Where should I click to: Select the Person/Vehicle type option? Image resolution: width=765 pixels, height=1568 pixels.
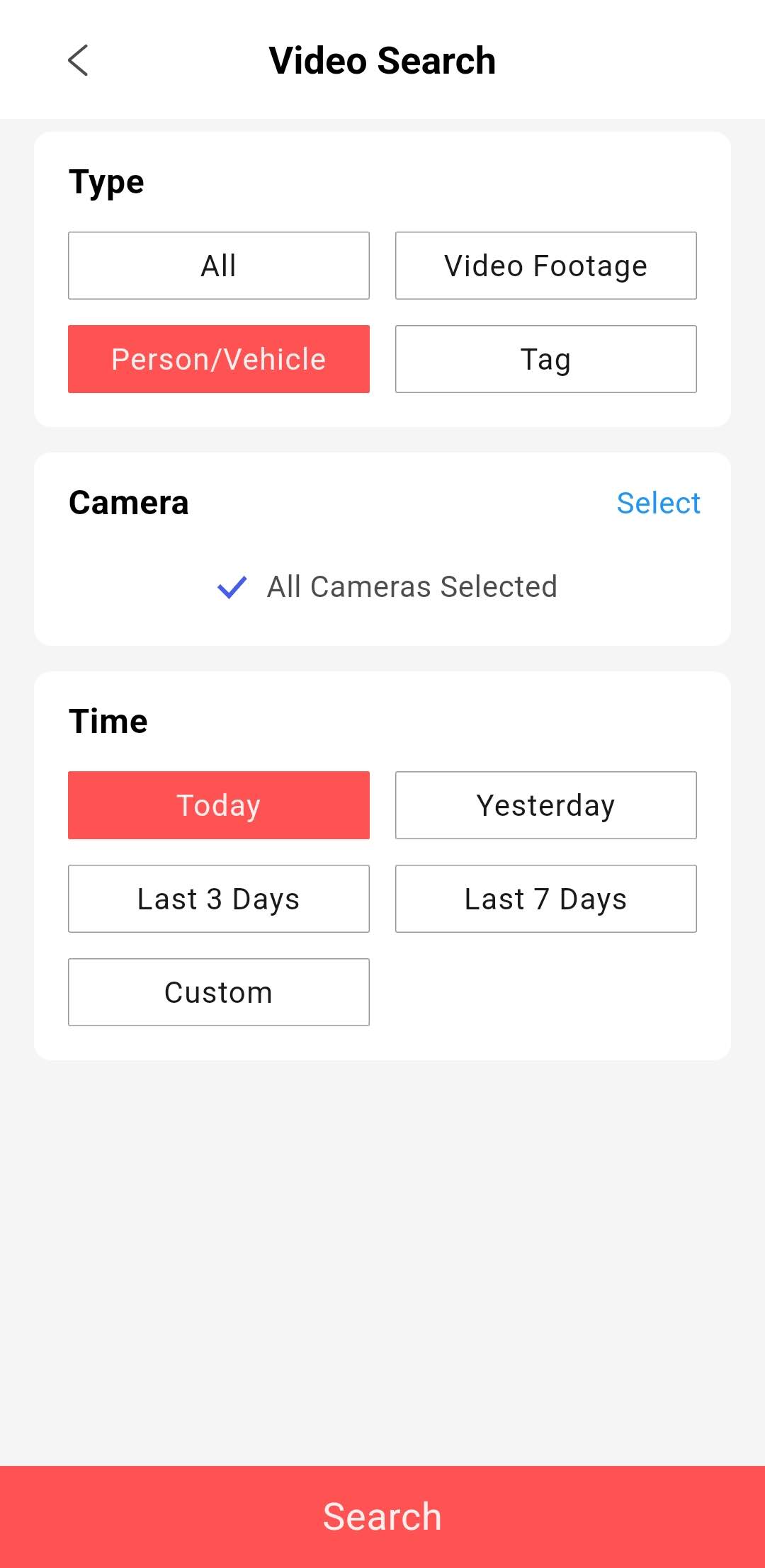[x=219, y=359]
